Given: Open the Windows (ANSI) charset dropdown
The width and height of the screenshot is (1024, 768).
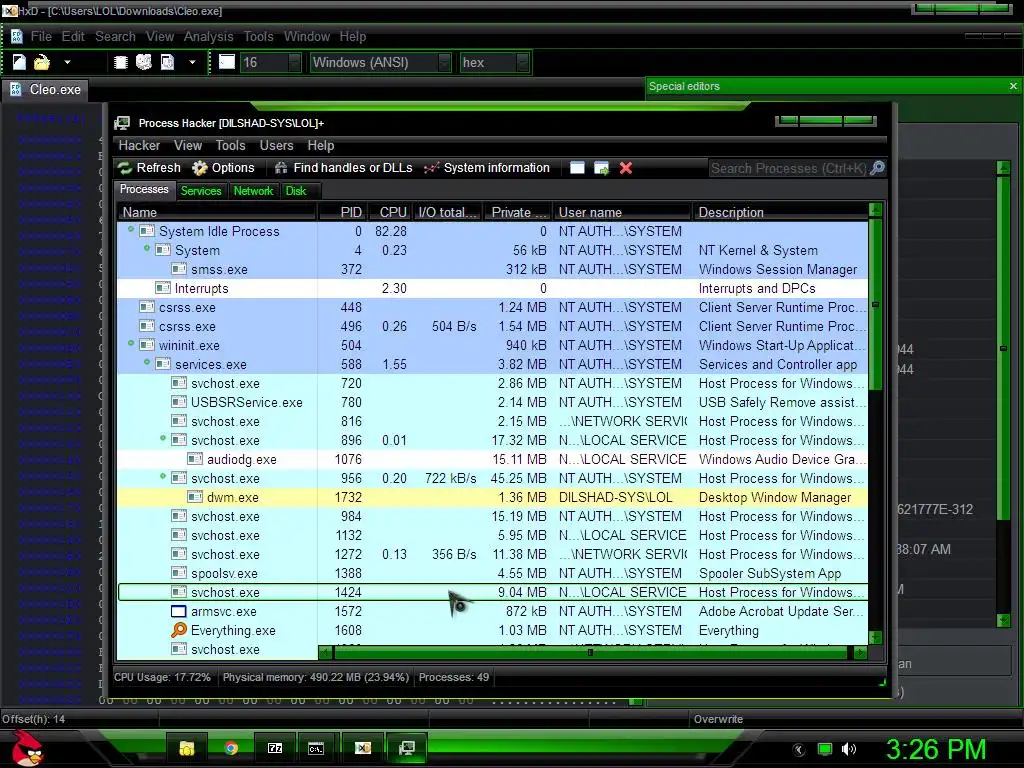Looking at the screenshot, I should 381,62.
